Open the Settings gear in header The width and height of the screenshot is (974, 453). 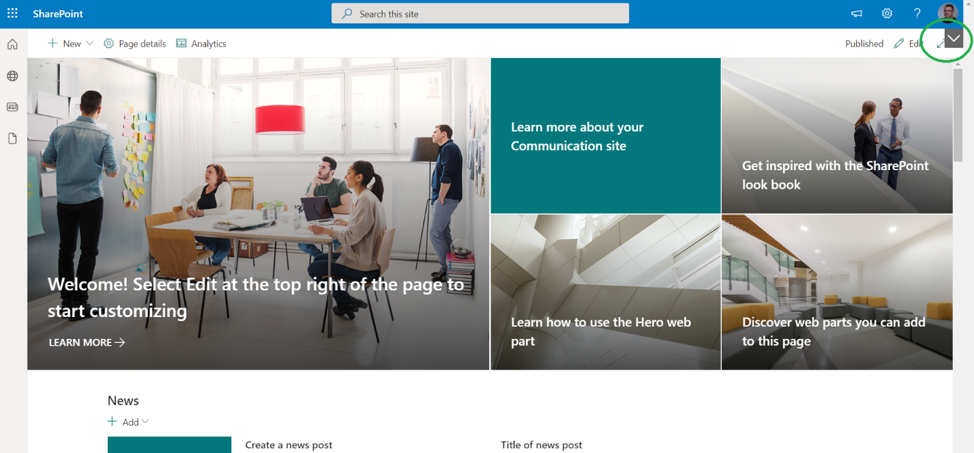(886, 14)
